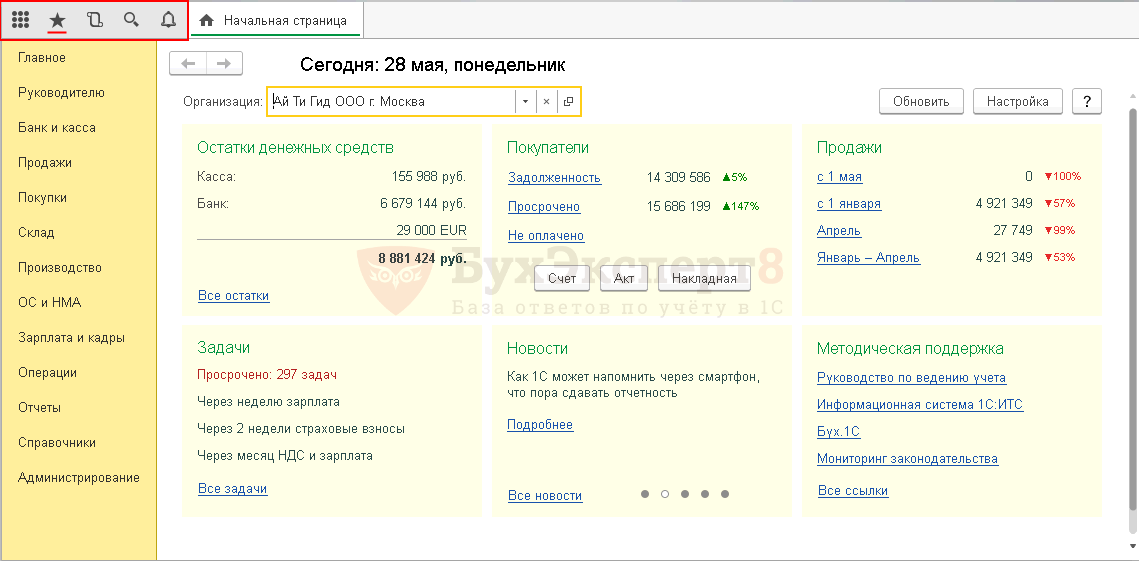Open sales link с 1 мая
The image size is (1139, 561).
840,177
